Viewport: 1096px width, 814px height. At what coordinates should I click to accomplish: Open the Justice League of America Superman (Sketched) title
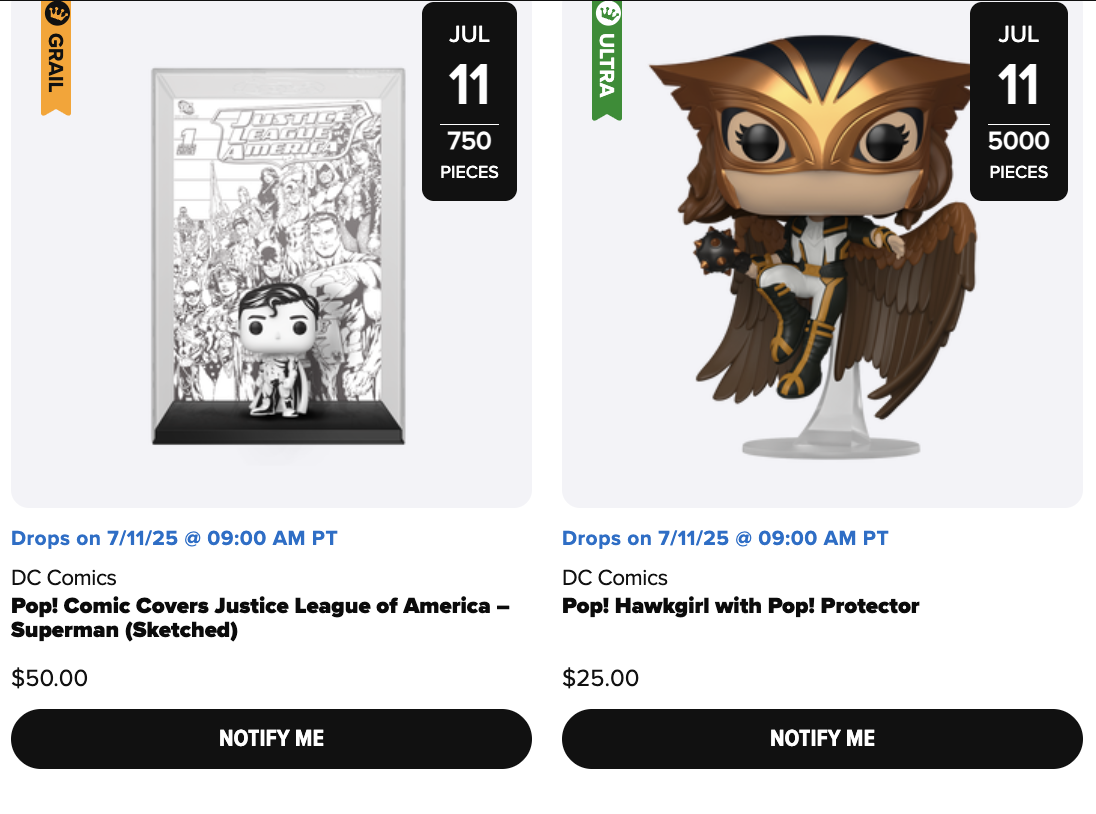click(x=260, y=618)
